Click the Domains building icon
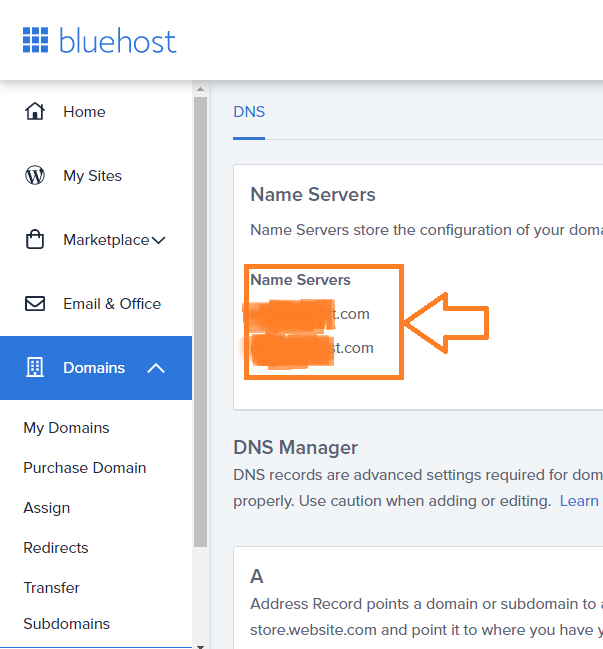 [35, 367]
